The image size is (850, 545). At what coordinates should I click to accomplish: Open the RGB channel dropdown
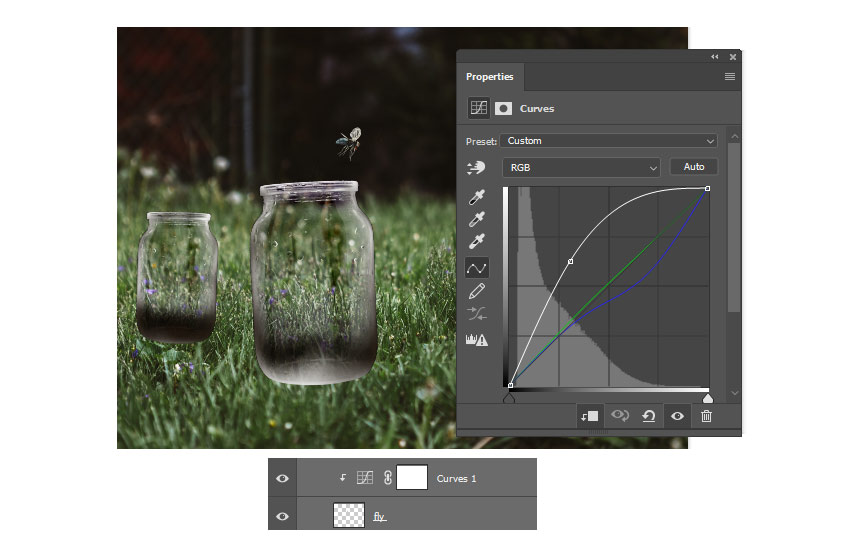582,167
